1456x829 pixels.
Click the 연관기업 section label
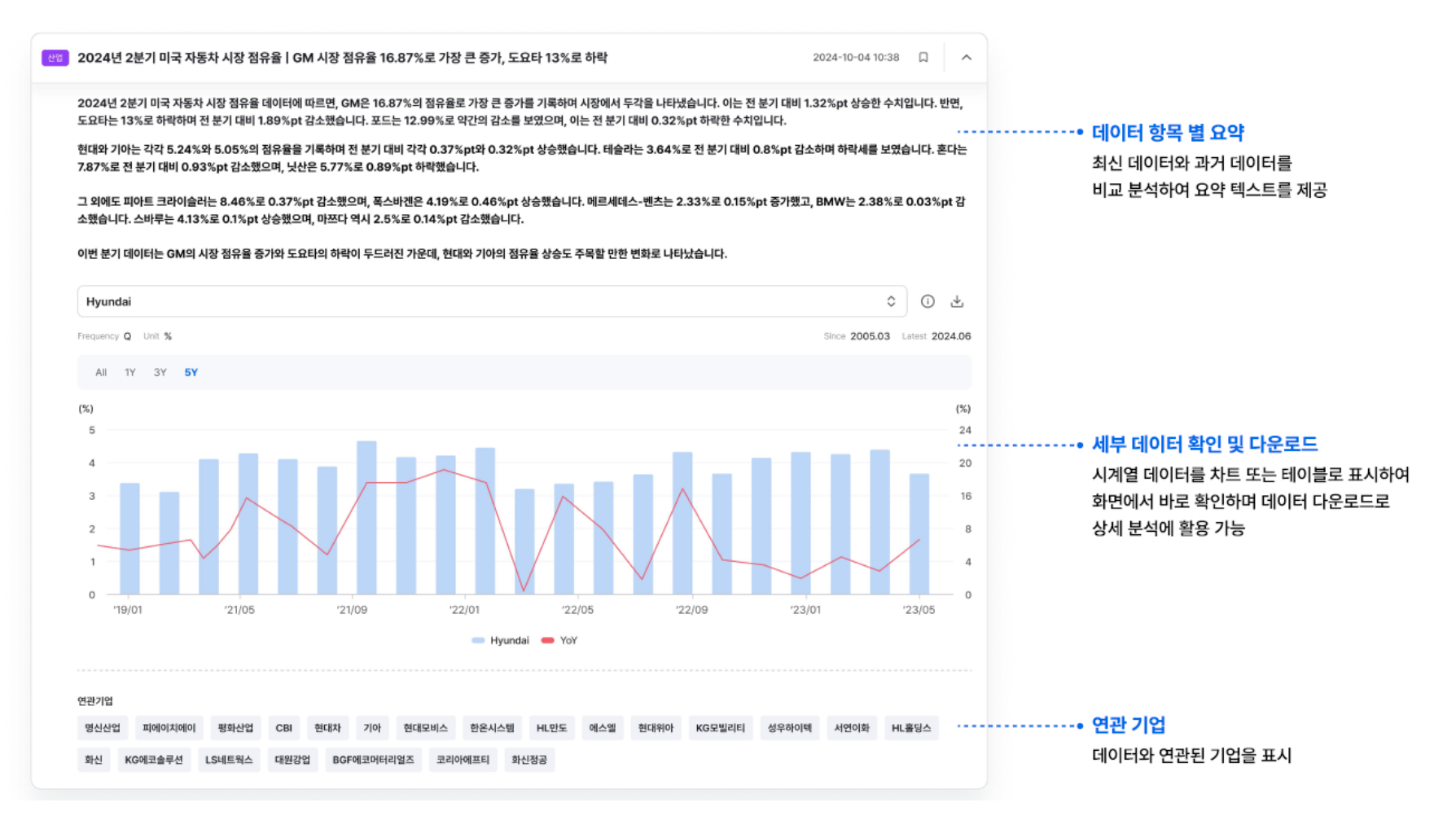pyautogui.click(x=95, y=700)
